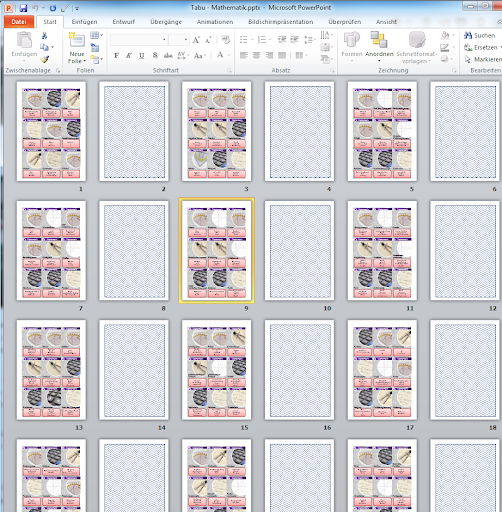Screen dimensions: 502x512
Task: Click the large Einfügen paste icon
Action: tap(24, 40)
